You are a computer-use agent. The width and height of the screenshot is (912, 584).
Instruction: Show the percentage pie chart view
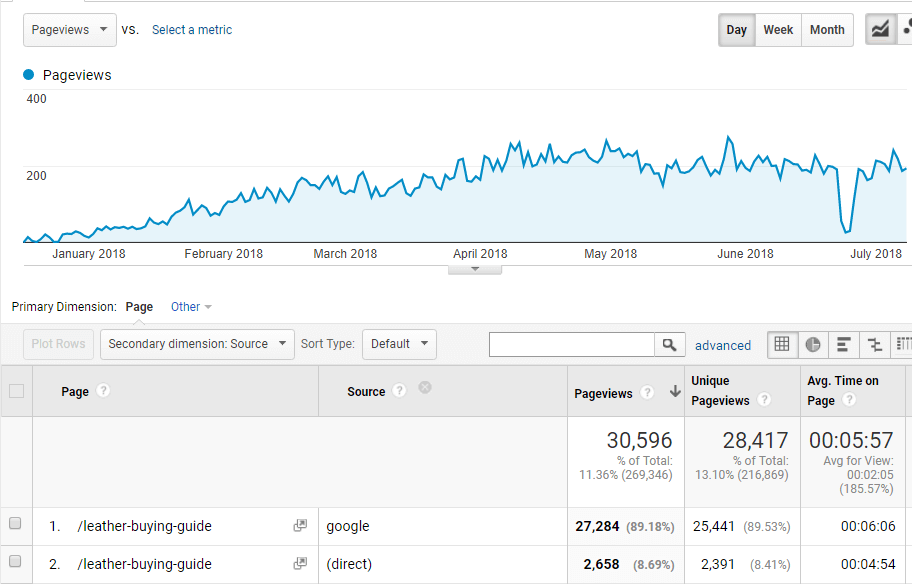click(x=811, y=345)
